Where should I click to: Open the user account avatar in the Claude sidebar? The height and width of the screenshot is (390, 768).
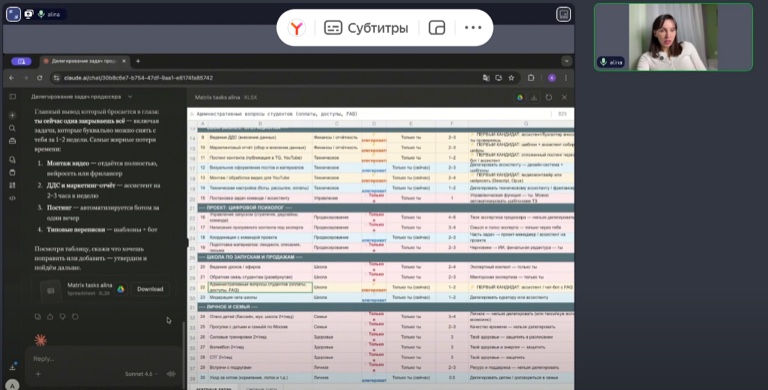(12, 385)
